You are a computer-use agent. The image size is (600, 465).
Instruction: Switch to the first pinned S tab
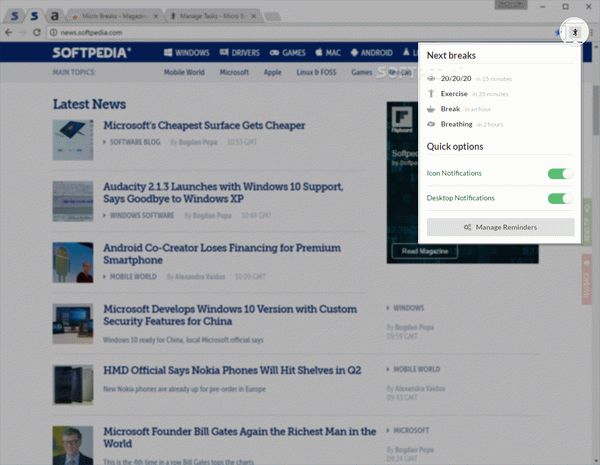(14, 16)
